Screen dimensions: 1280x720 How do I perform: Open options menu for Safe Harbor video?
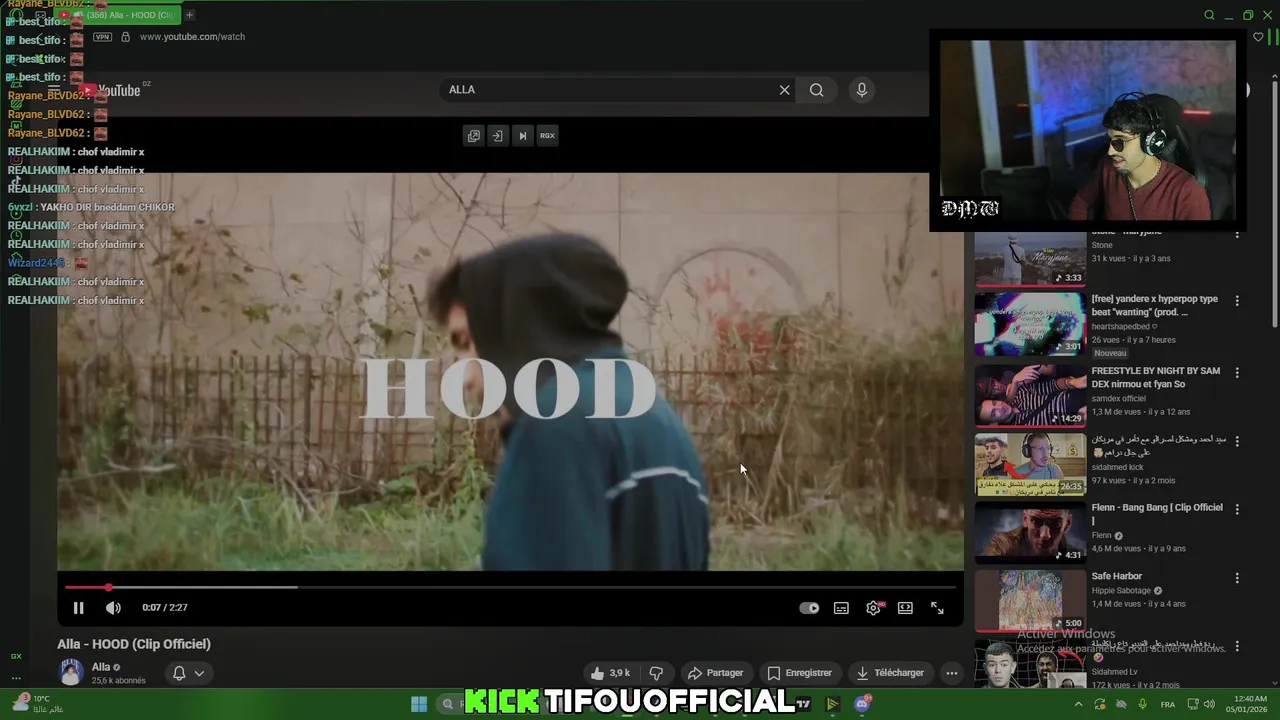[1237, 578]
